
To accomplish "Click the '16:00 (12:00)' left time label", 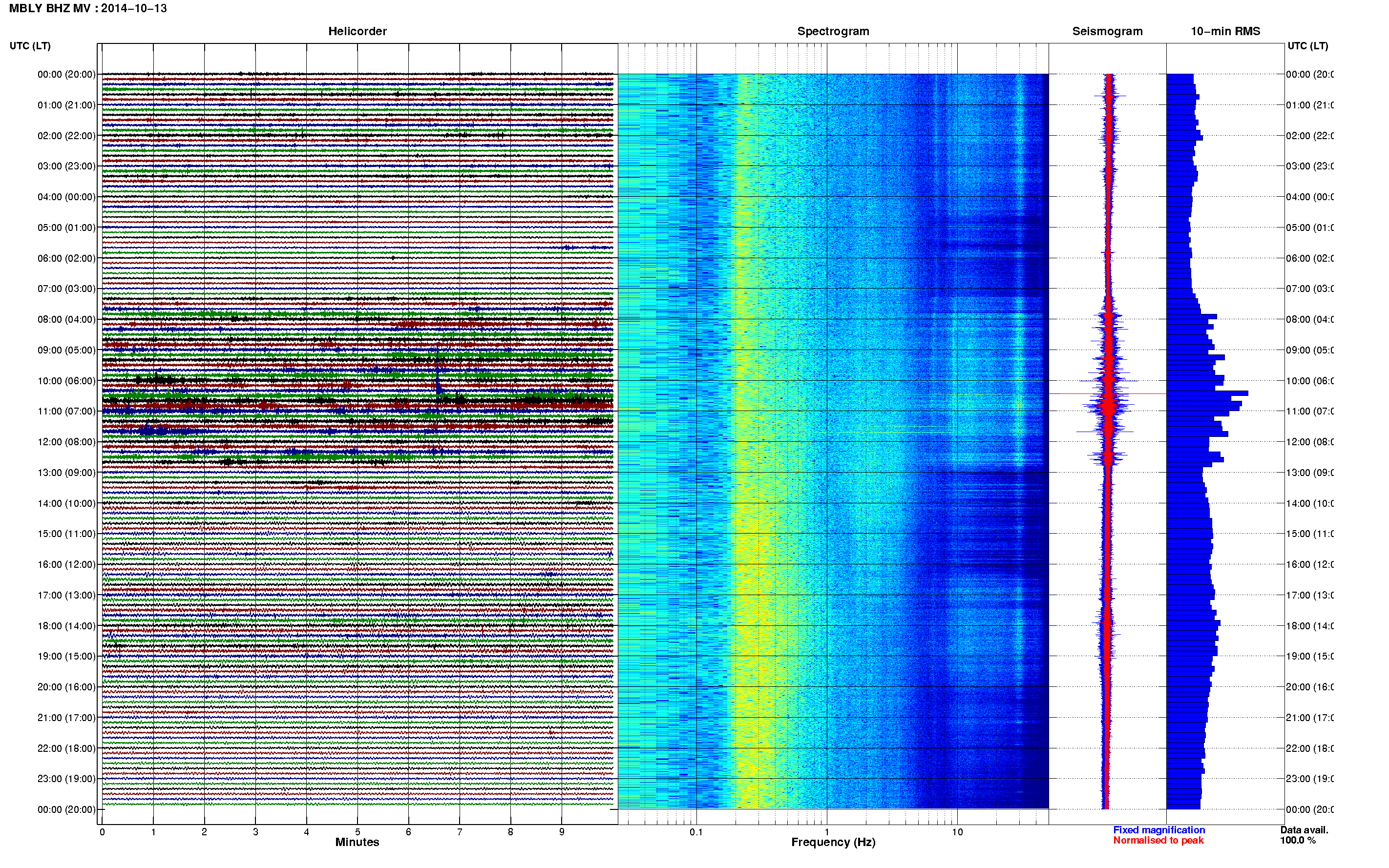I will pos(66,564).
